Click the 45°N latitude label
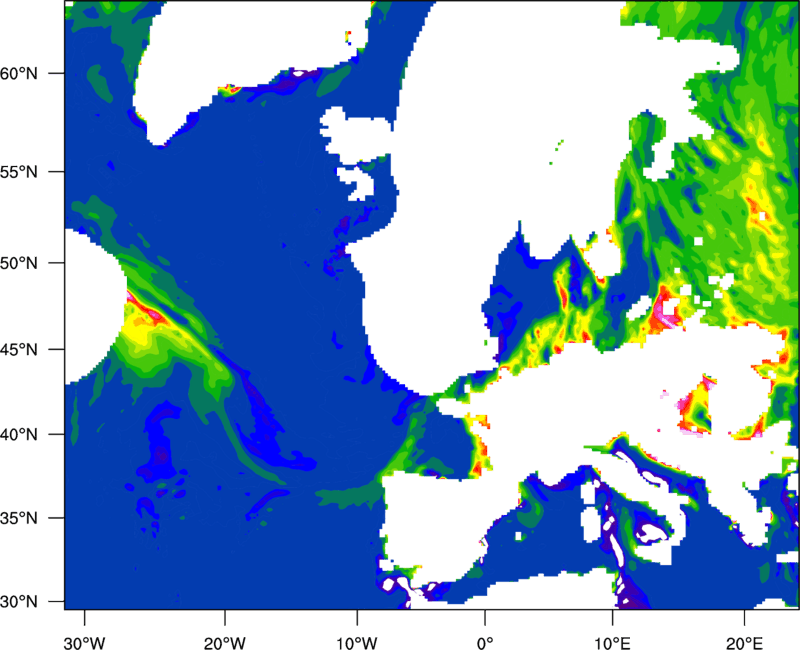Viewport: 800px width, 650px height. coord(26,350)
